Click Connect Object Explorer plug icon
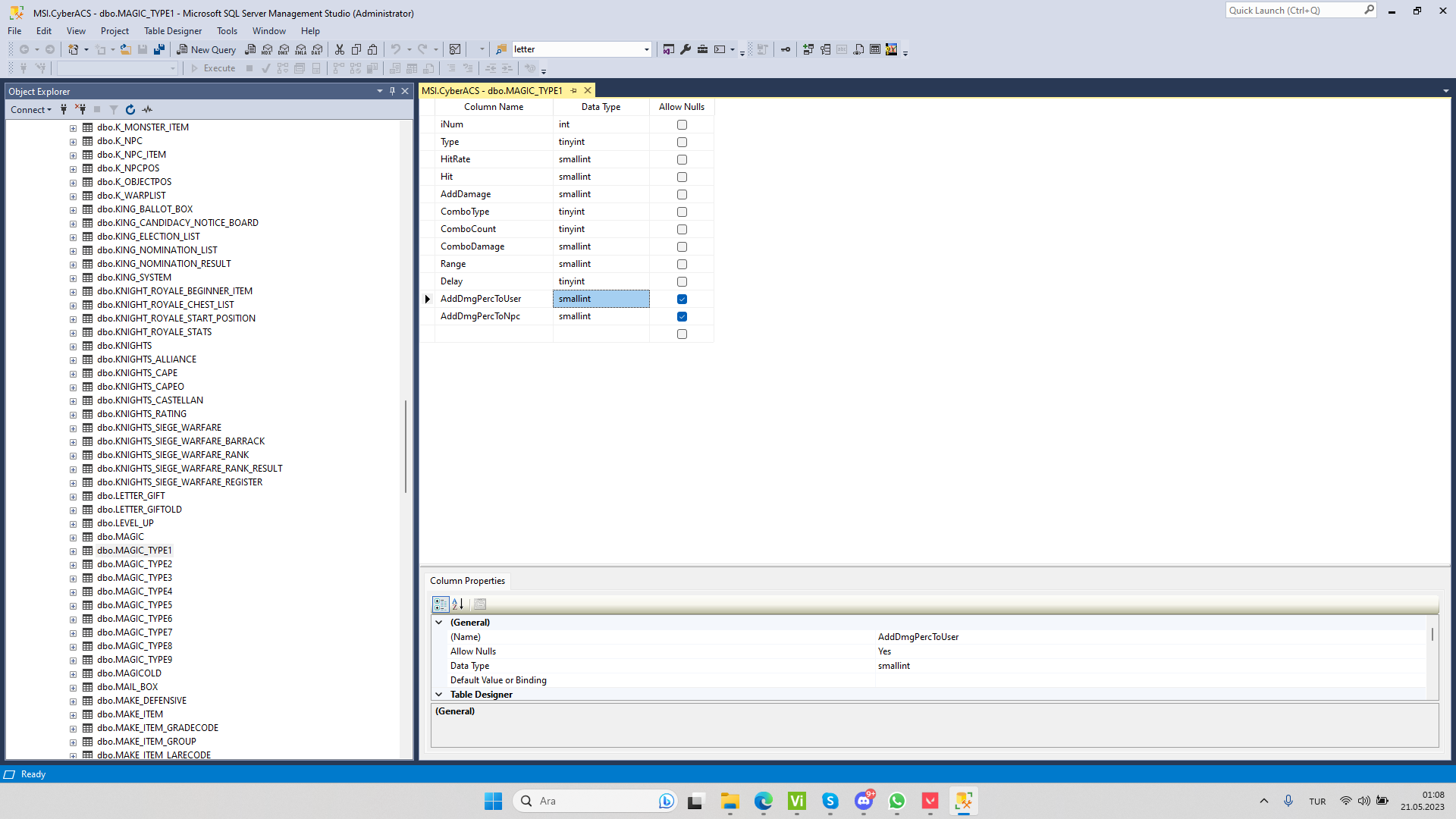 point(64,109)
